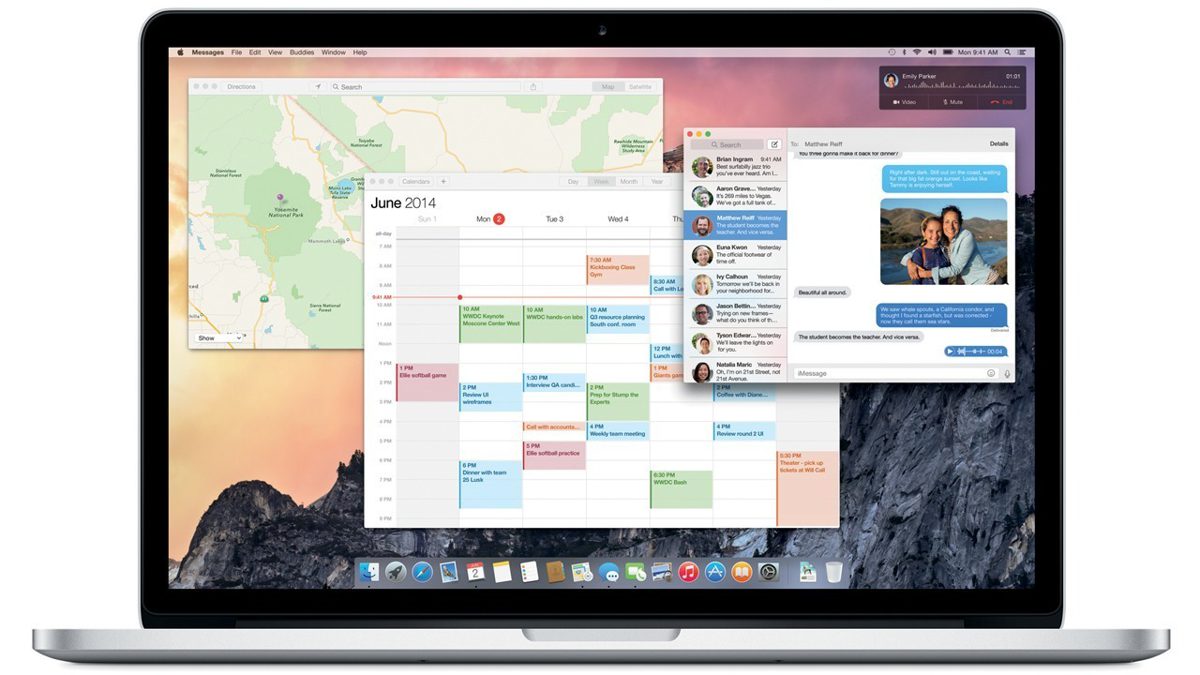Select Natalia Maric conversation
1200x675 pixels.
(735, 370)
